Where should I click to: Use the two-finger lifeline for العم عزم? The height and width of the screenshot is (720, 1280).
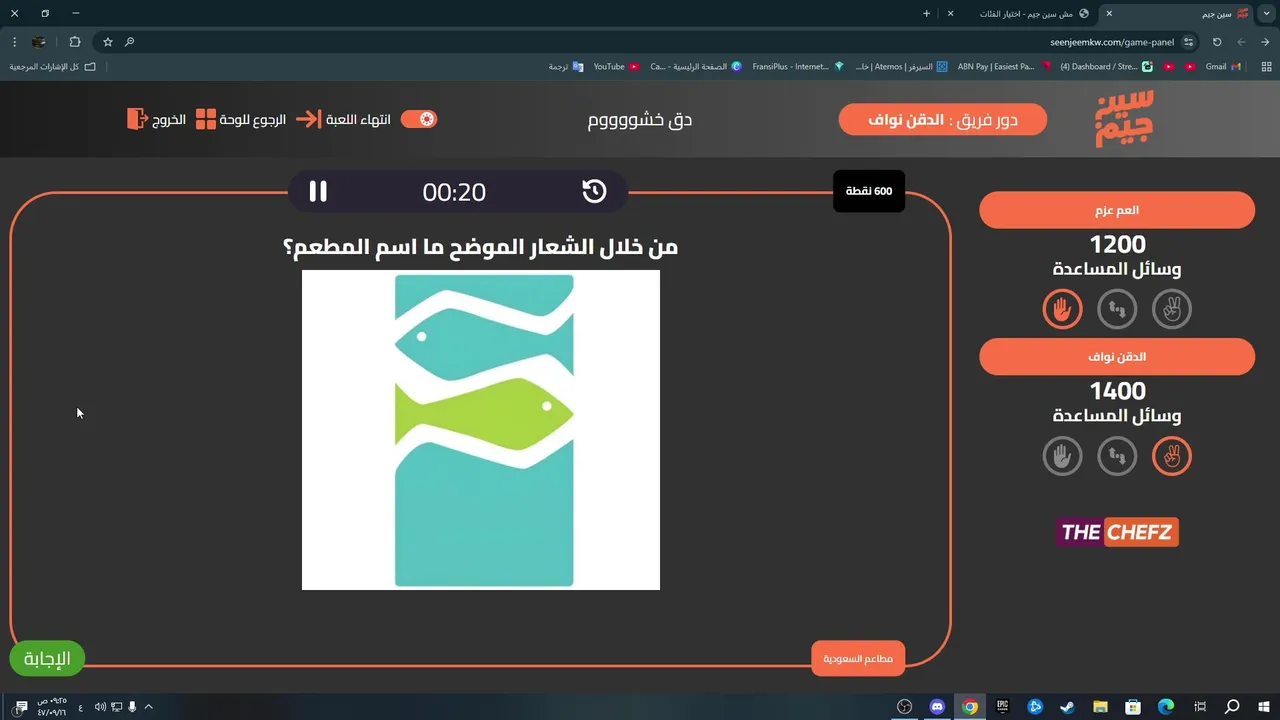(1172, 310)
